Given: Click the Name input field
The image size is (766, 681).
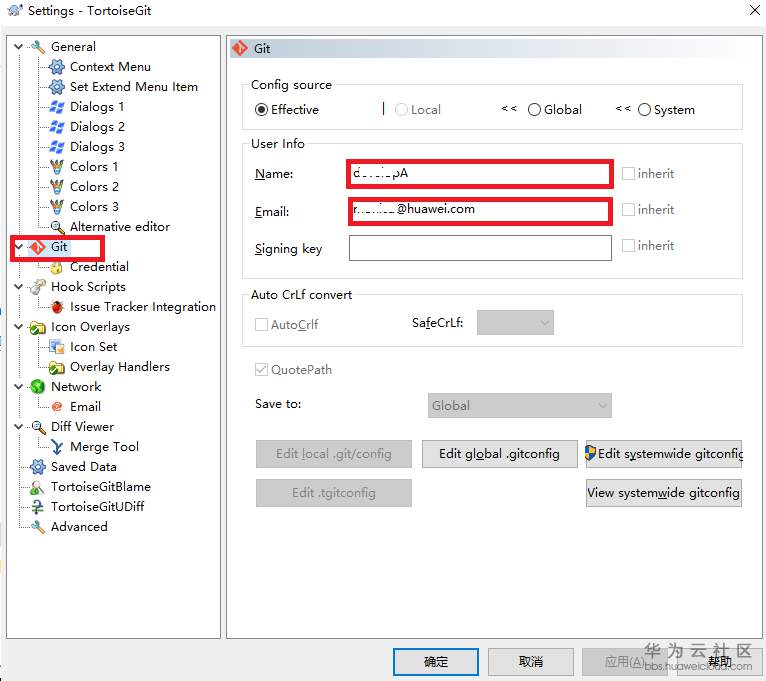Looking at the screenshot, I should 479,174.
